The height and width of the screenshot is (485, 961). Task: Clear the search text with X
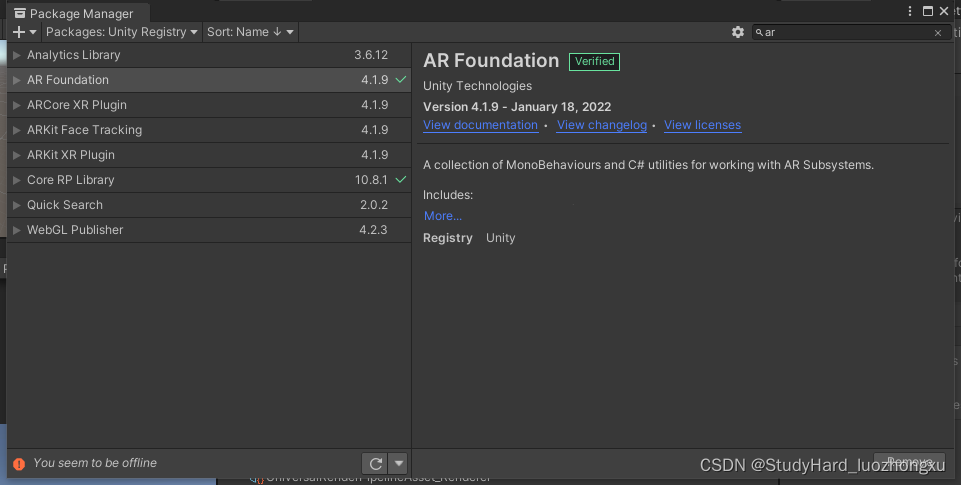(x=938, y=33)
